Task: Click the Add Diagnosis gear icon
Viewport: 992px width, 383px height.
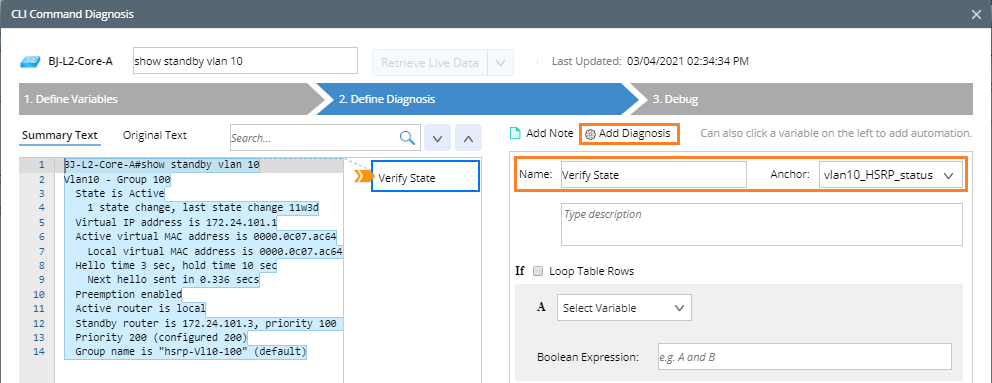Action: (590, 134)
